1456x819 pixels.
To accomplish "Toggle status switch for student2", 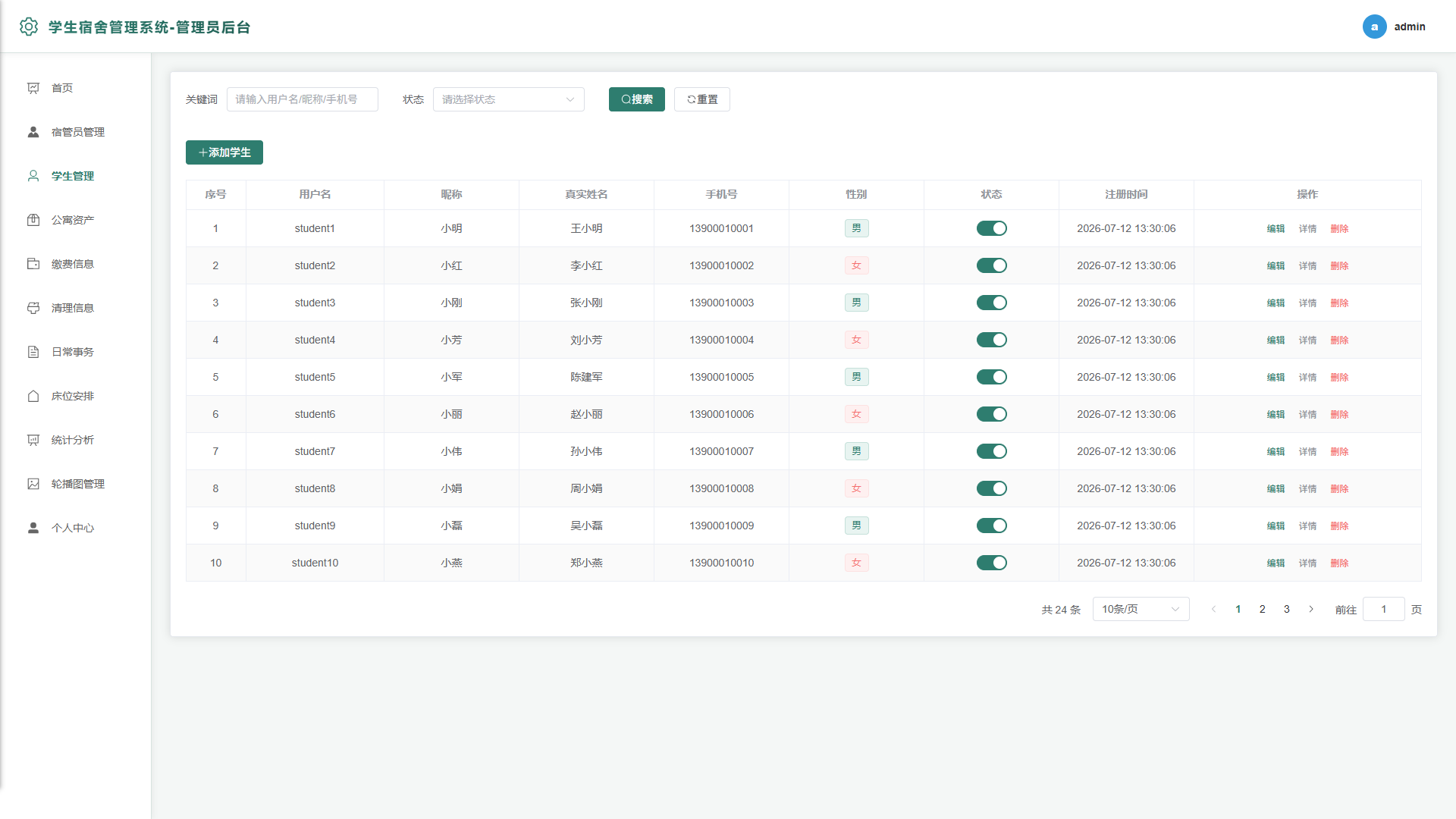I will (x=991, y=265).
